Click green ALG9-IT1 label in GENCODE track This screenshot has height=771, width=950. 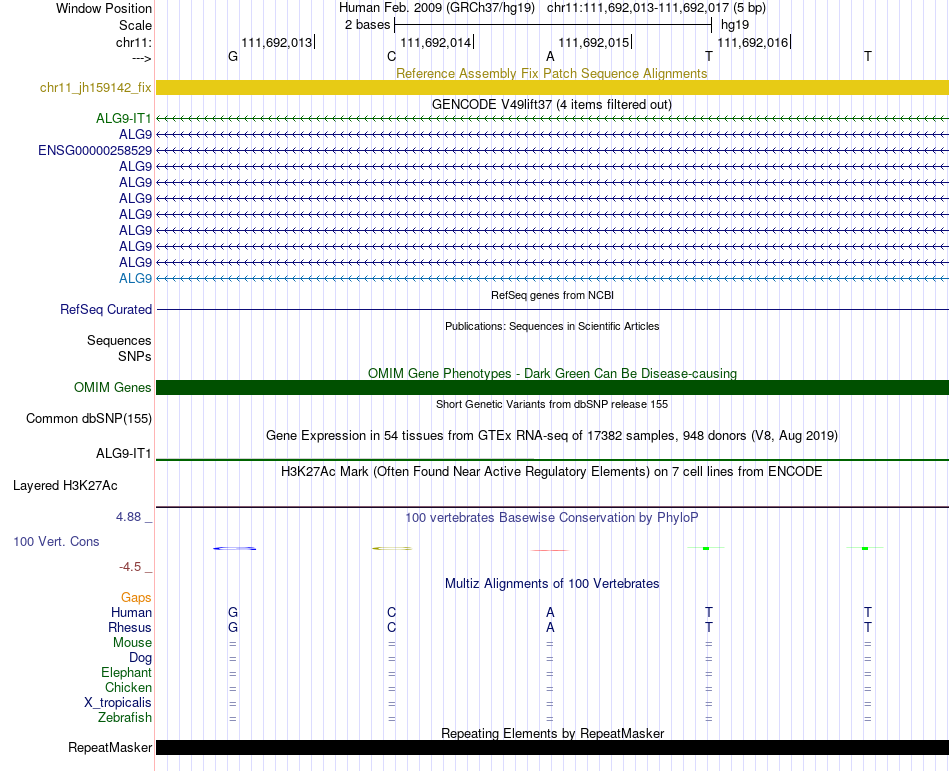click(124, 118)
